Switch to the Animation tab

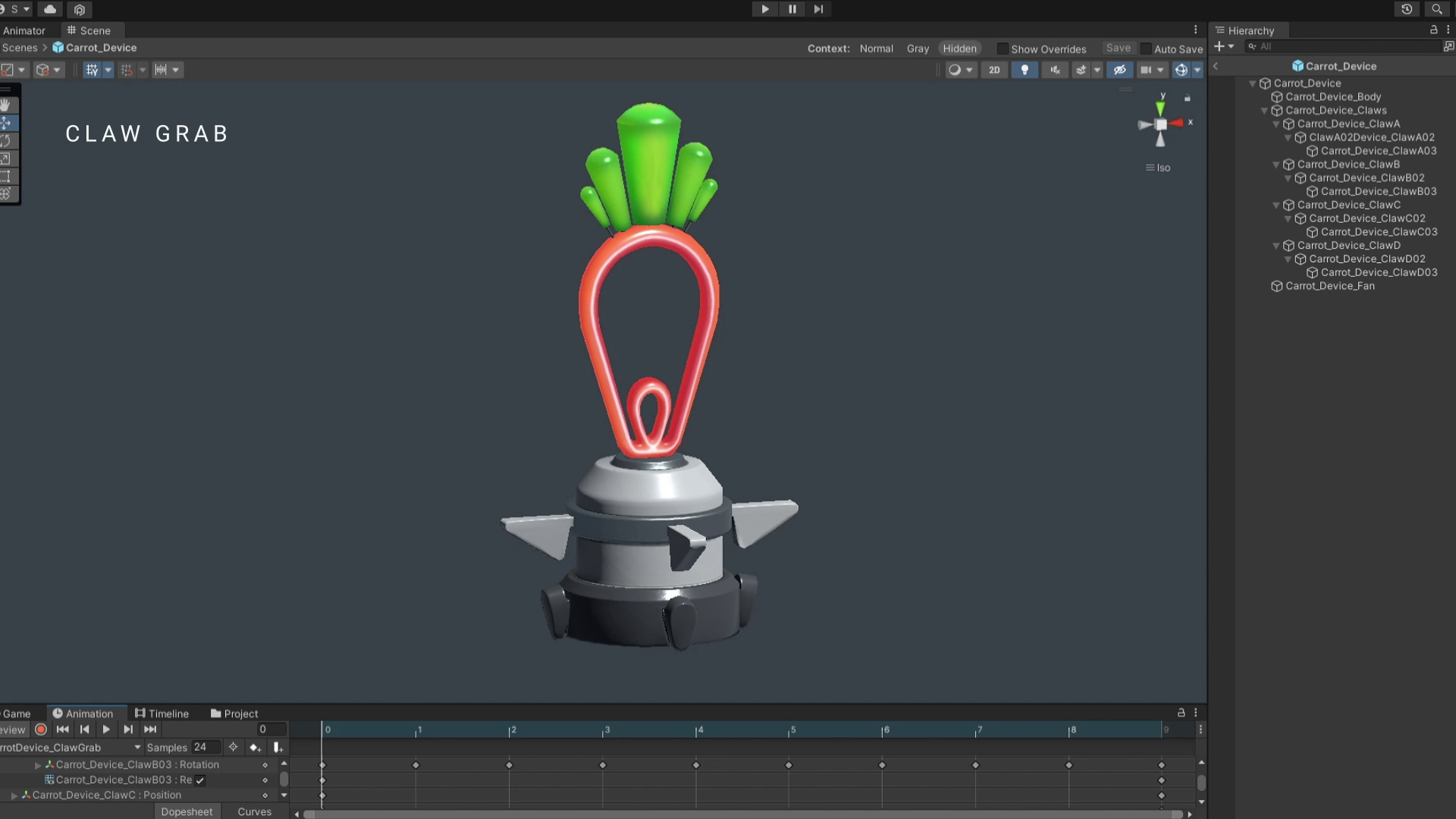83,714
